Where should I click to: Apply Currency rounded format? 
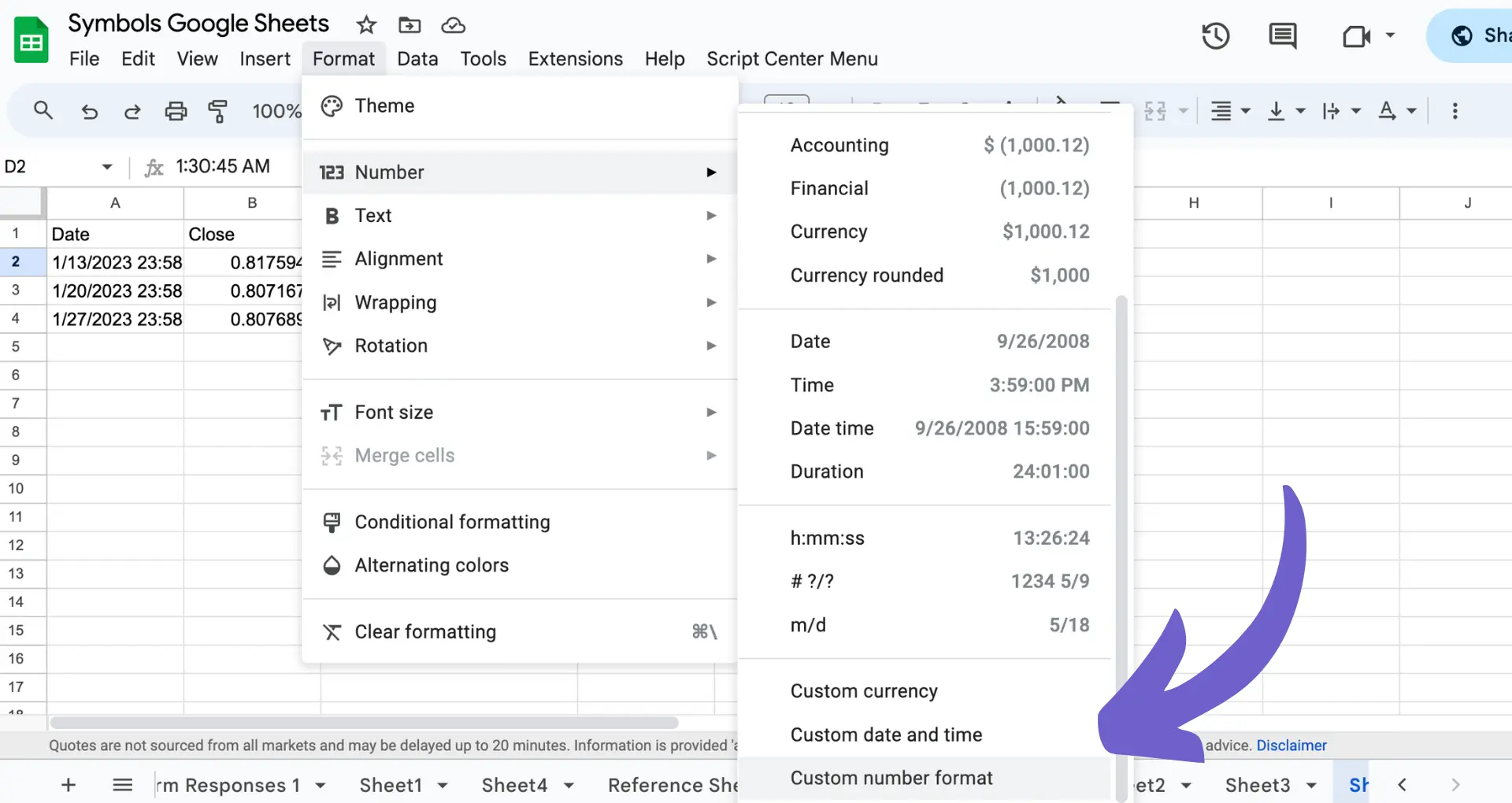(925, 276)
